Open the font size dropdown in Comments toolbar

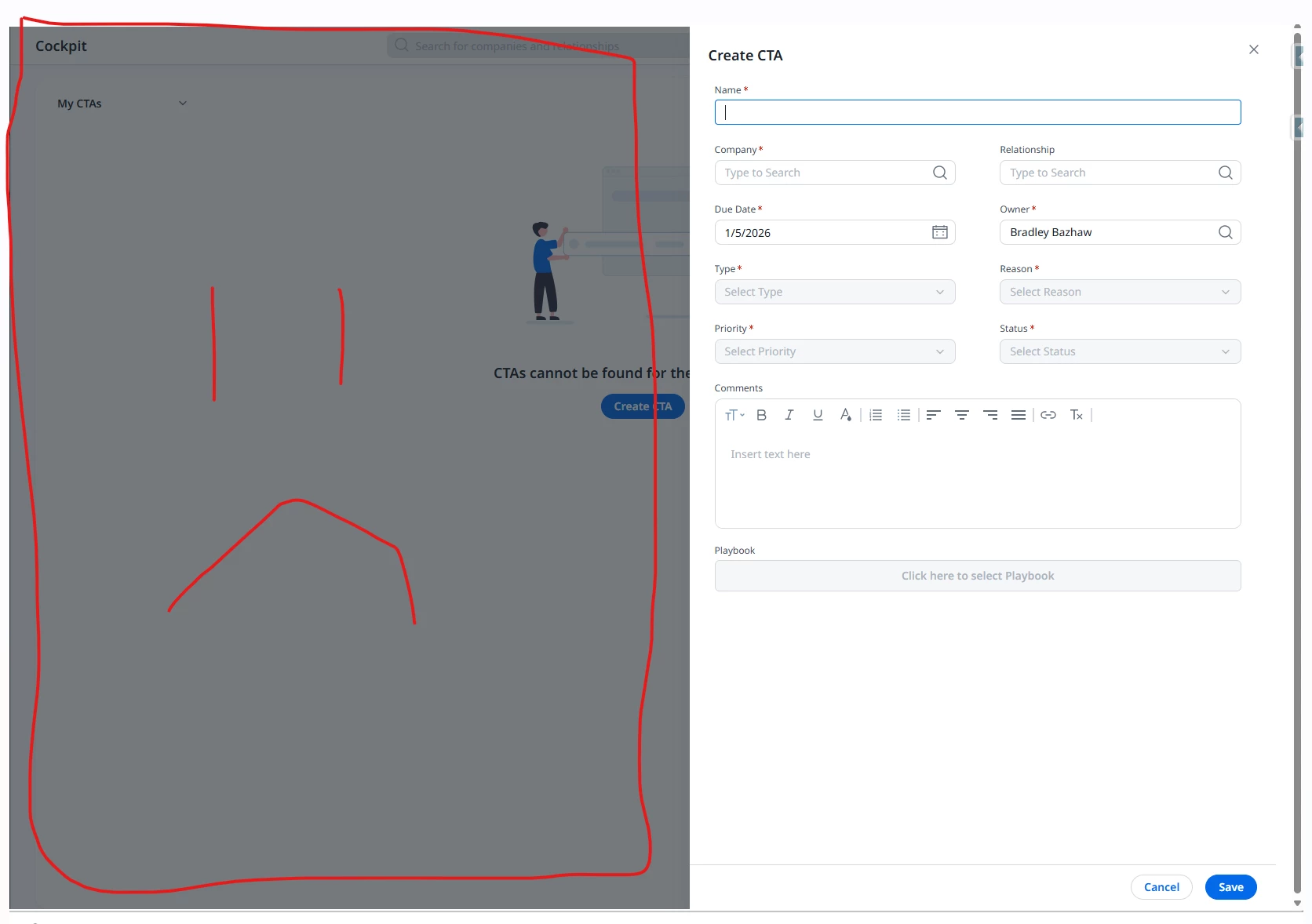click(x=734, y=415)
